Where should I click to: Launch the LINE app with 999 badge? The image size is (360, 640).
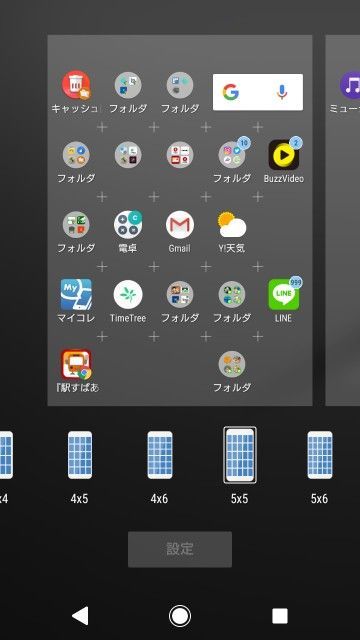coord(284,294)
